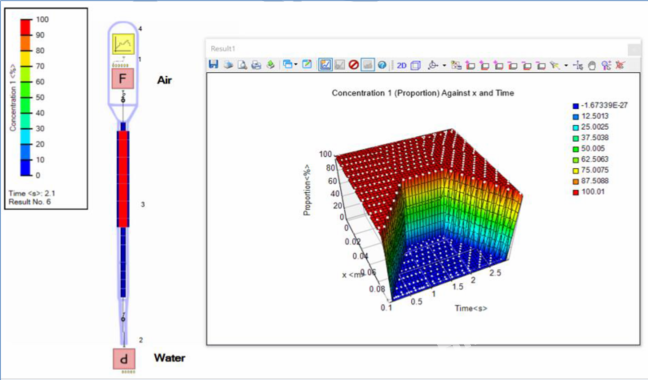Toggle the 3D box view icon

[415, 65]
